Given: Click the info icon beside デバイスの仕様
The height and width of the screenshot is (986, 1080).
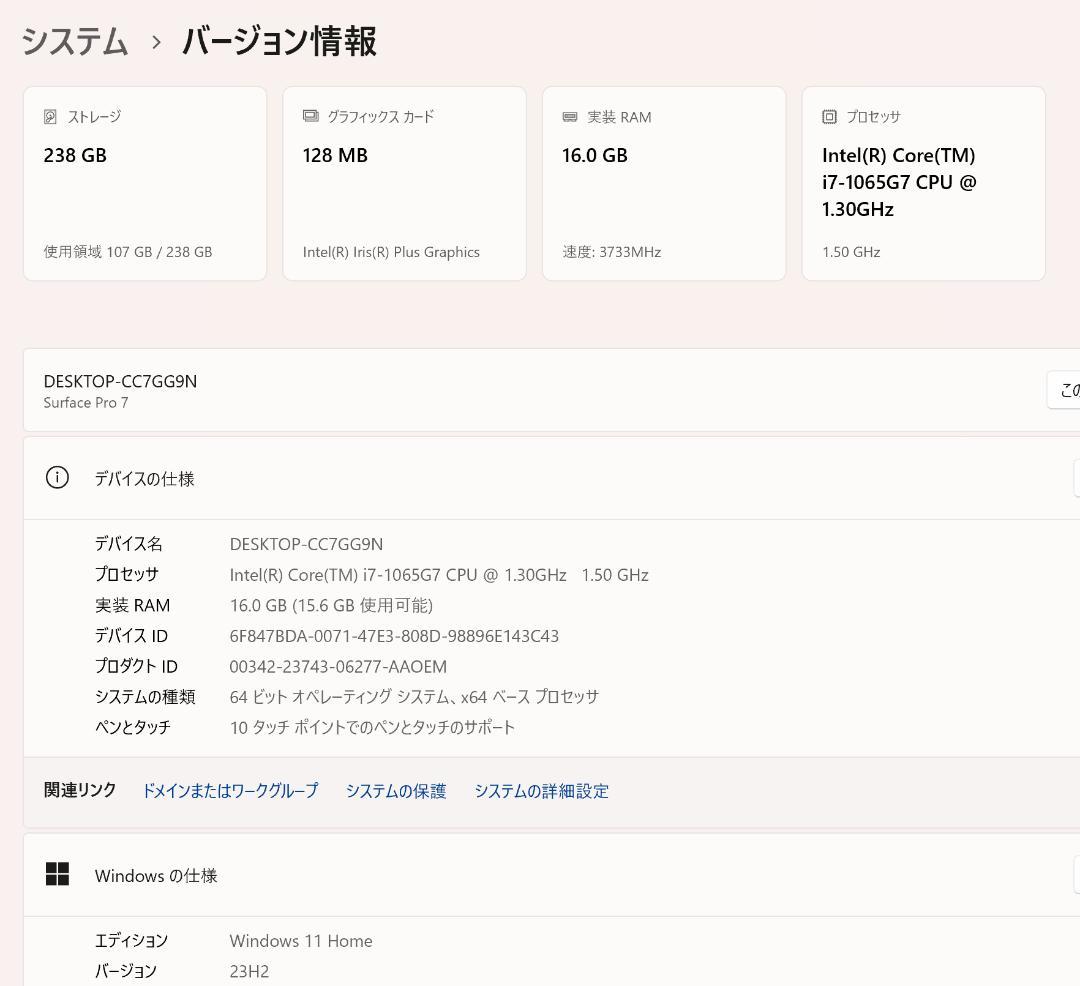Looking at the screenshot, I should pyautogui.click(x=57, y=478).
